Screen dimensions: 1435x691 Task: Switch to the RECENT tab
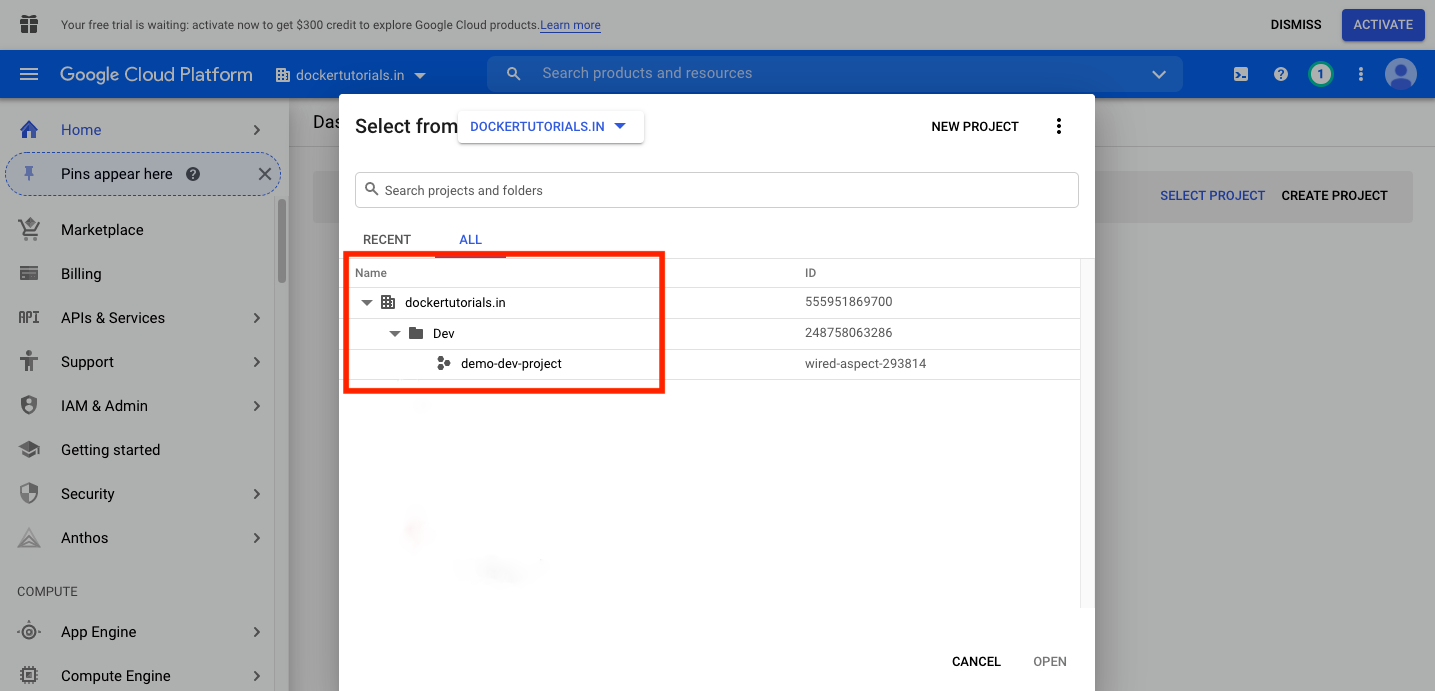click(x=387, y=240)
